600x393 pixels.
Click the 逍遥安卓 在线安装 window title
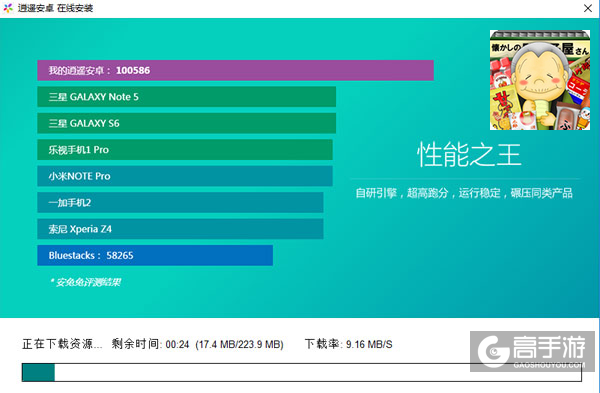point(55,8)
